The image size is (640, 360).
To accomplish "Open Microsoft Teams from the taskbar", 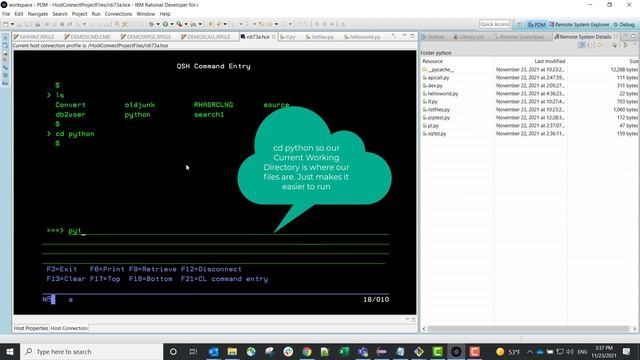I will [363, 351].
